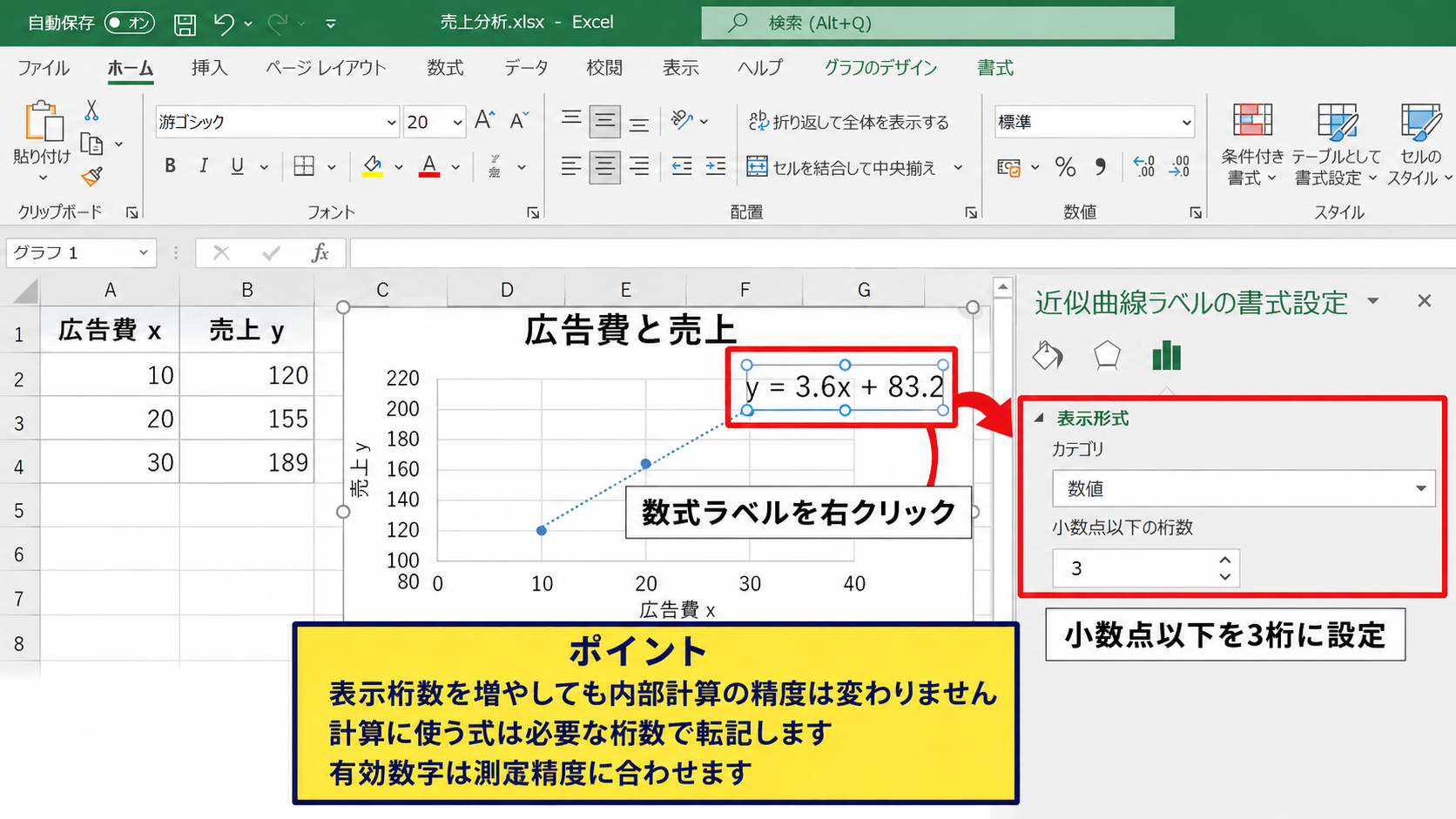Switch to the データ tab
The height and width of the screenshot is (819, 1456).
(526, 68)
